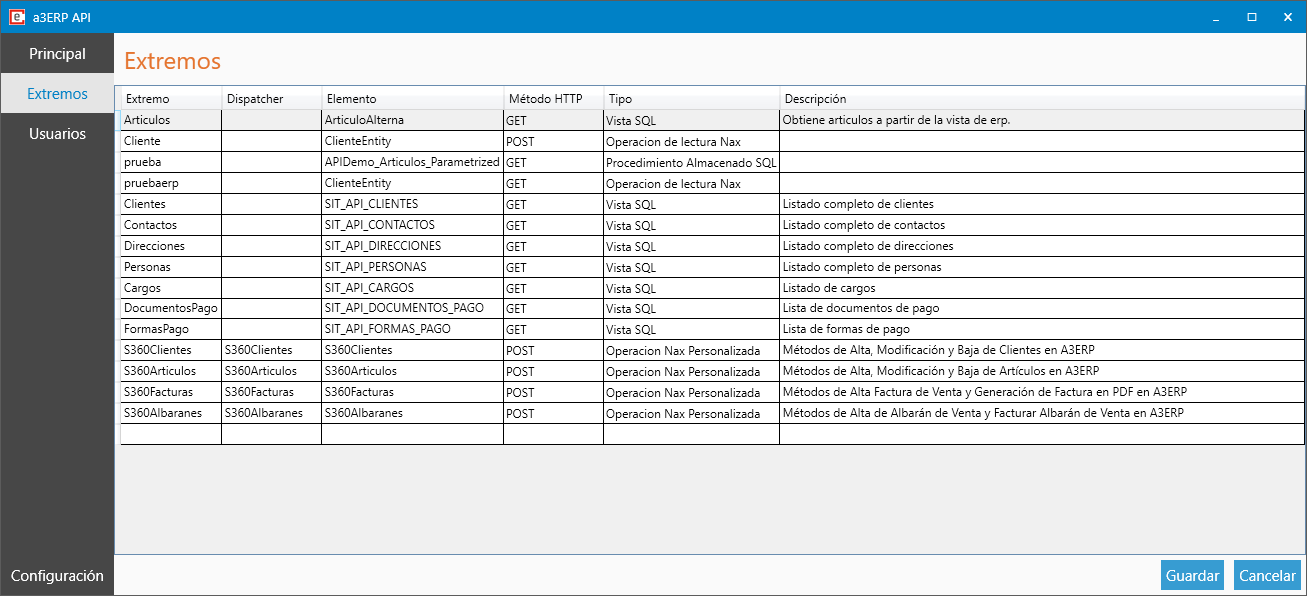Select the pruebaerp cell in the Extremo column
This screenshot has height=596, width=1307.
point(171,183)
